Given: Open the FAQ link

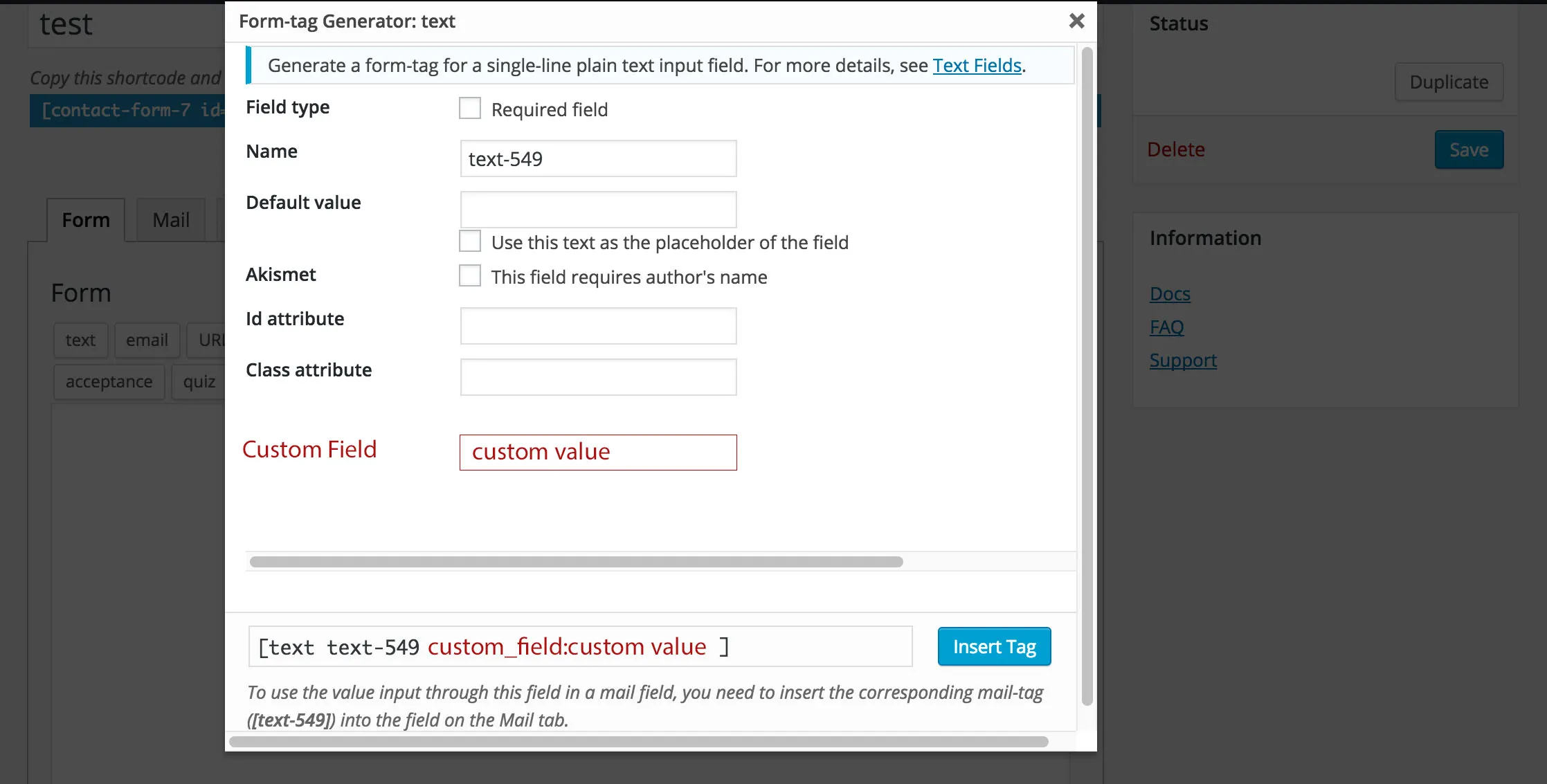Looking at the screenshot, I should [1166, 327].
